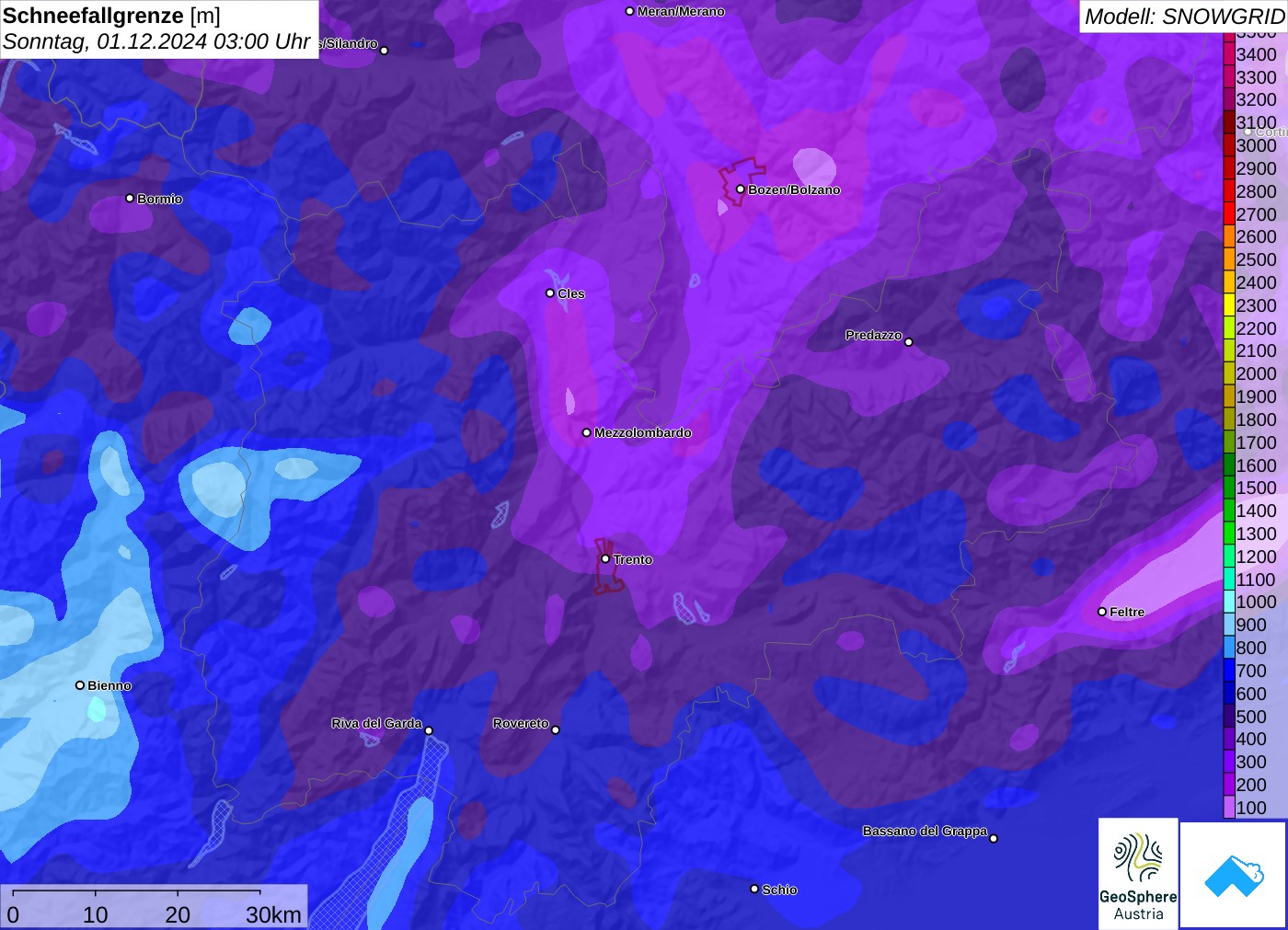
Task: Click the 1500 green legend swatch
Action: (x=1229, y=488)
